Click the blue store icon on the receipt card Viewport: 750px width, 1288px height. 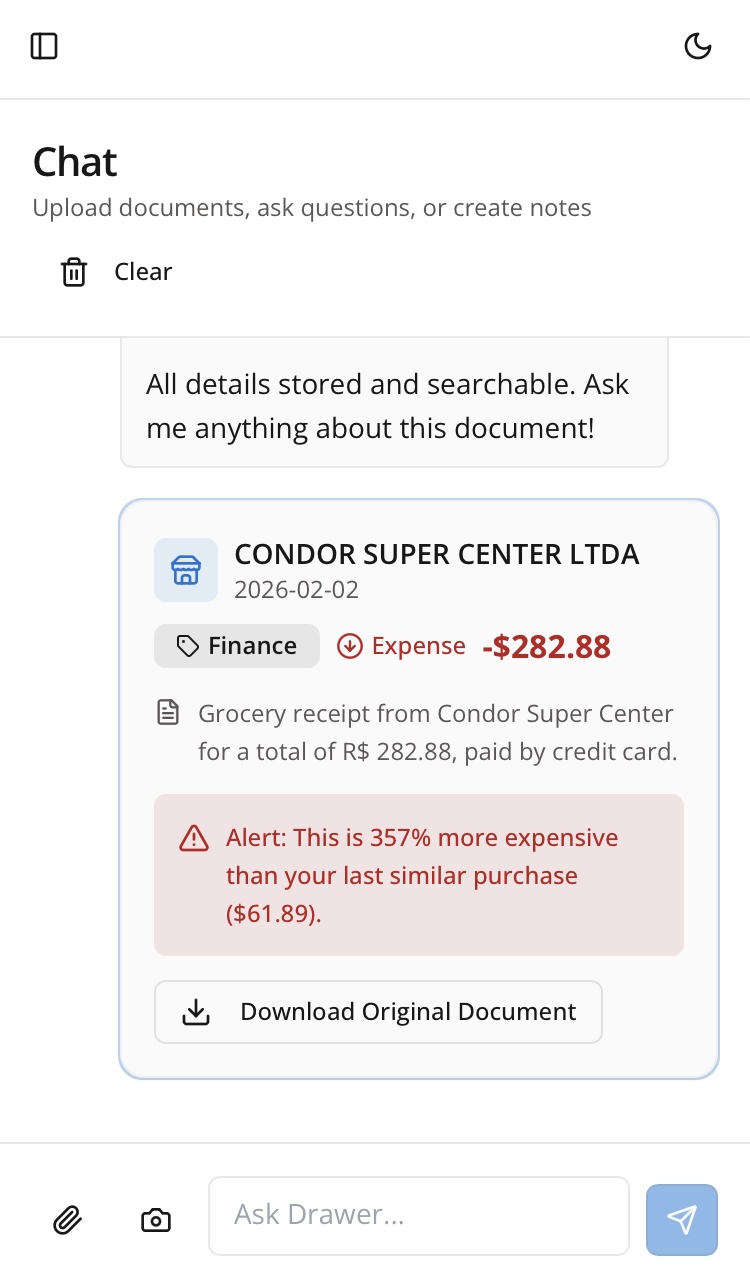[186, 570]
